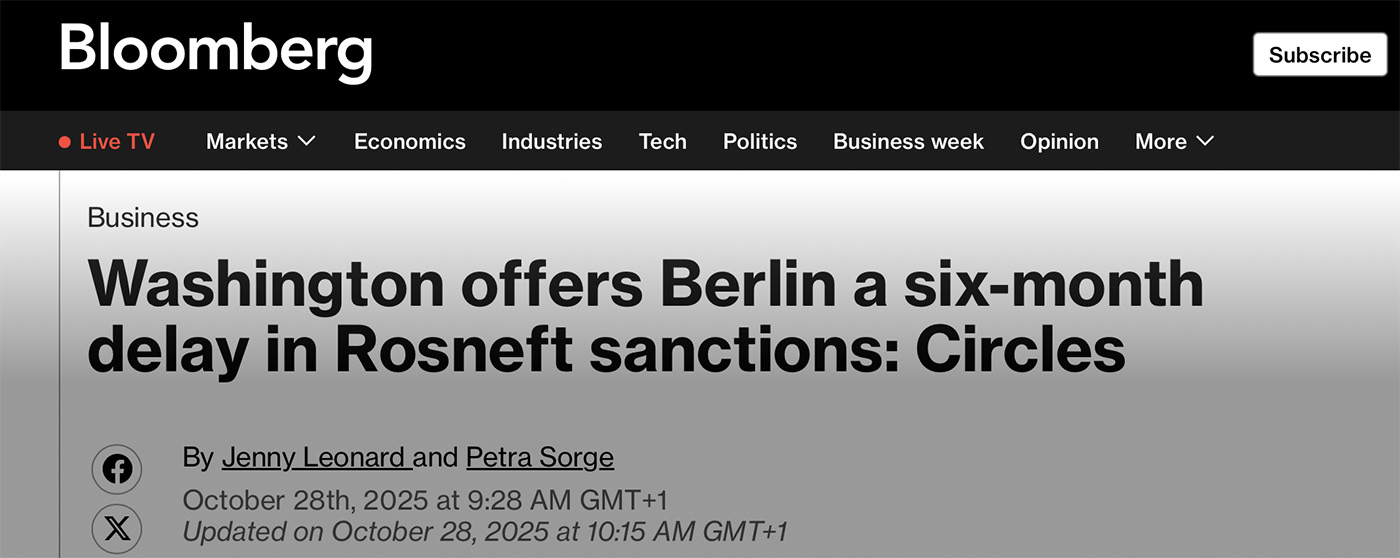
Task: Click the Subscribe button
Action: point(1319,55)
